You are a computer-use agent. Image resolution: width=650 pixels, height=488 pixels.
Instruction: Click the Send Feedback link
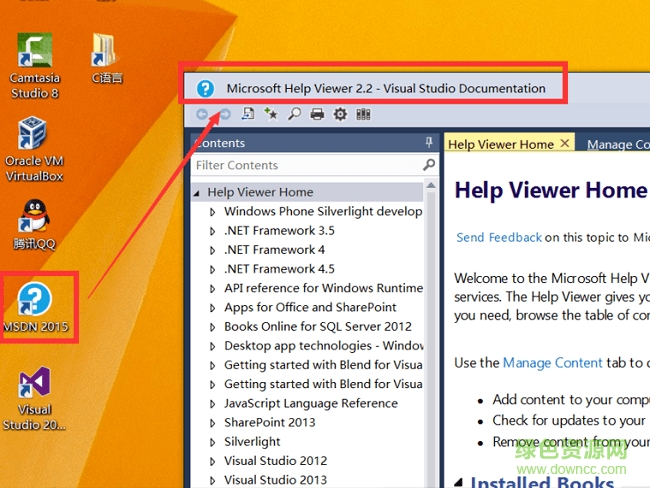pyautogui.click(x=499, y=238)
